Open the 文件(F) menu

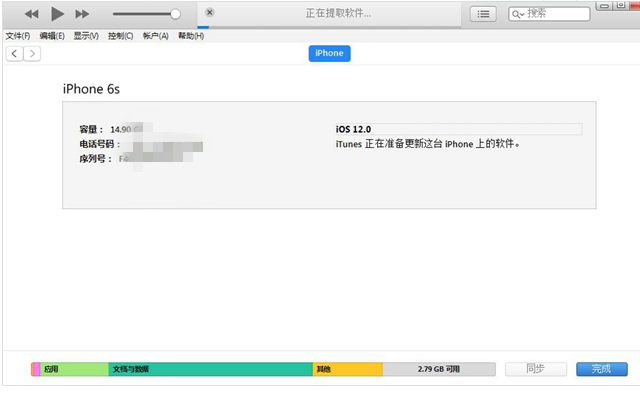pyautogui.click(x=18, y=36)
